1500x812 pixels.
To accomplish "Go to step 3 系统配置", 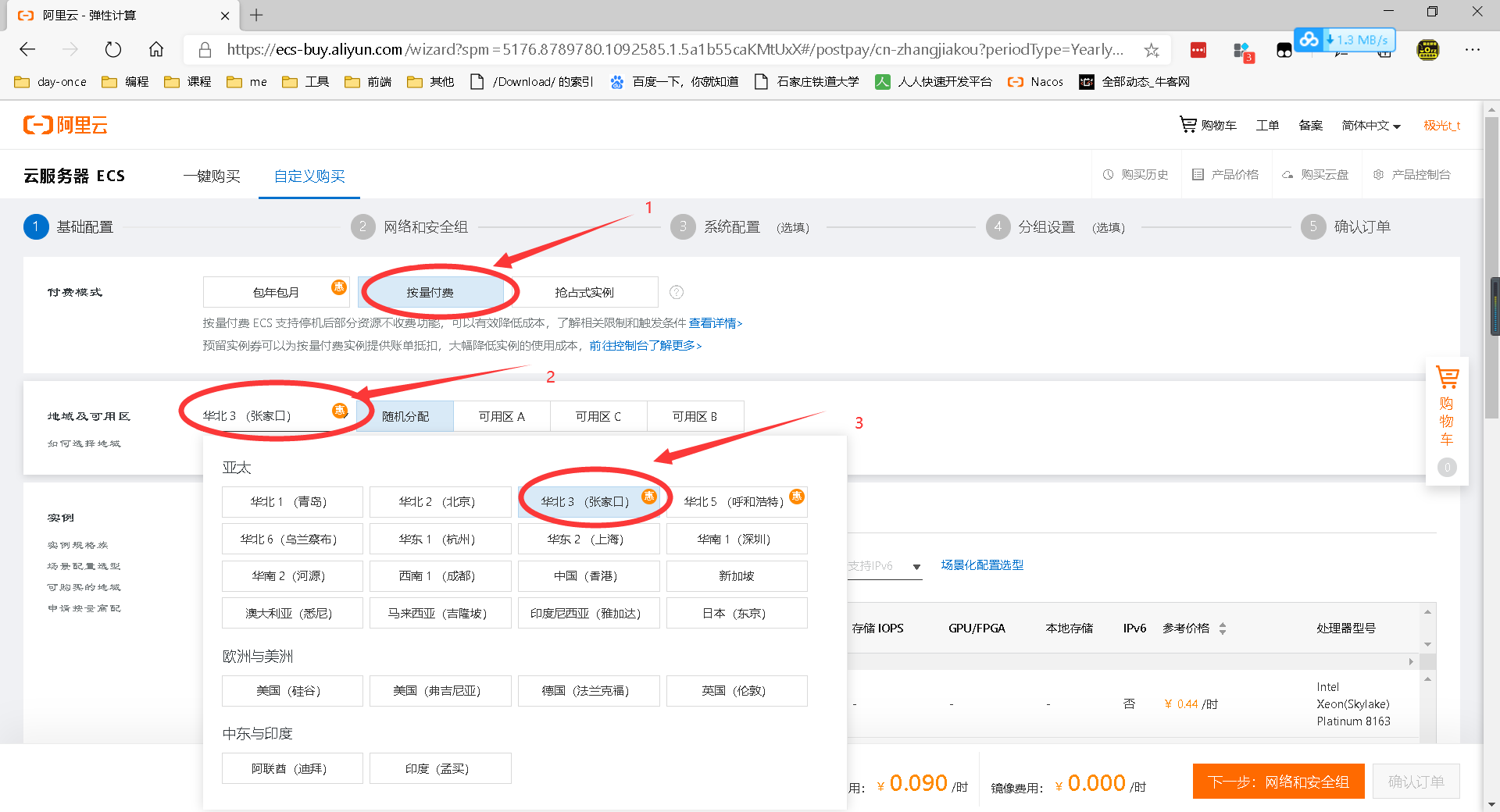I will click(740, 226).
